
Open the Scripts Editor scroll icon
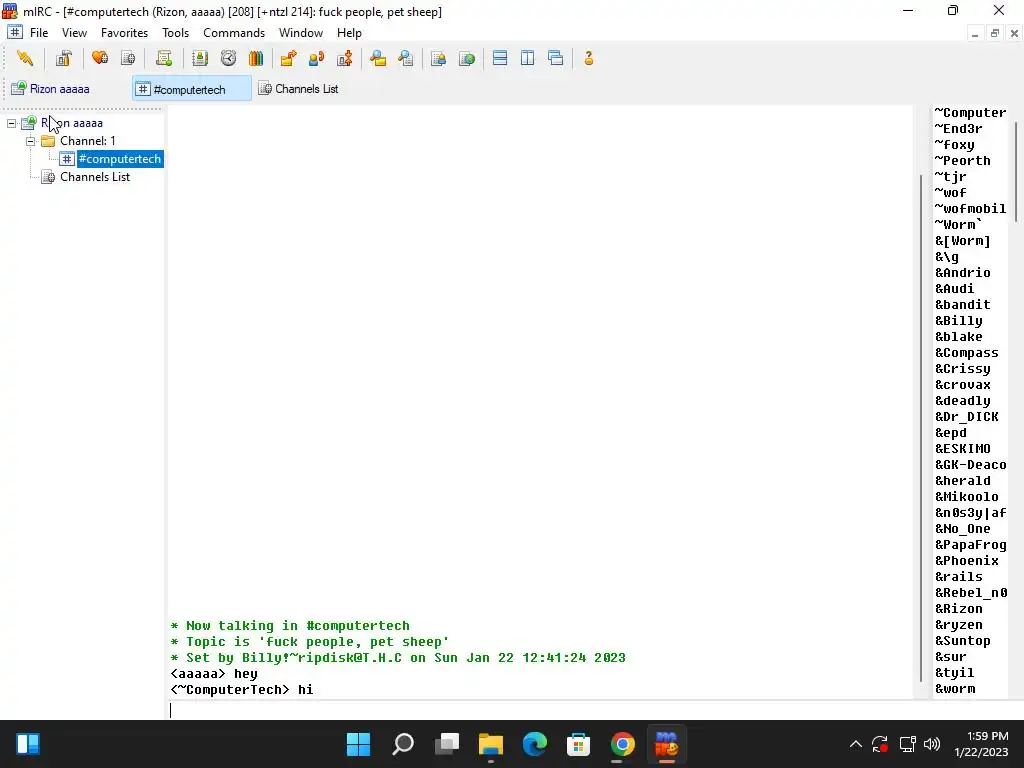pos(164,58)
